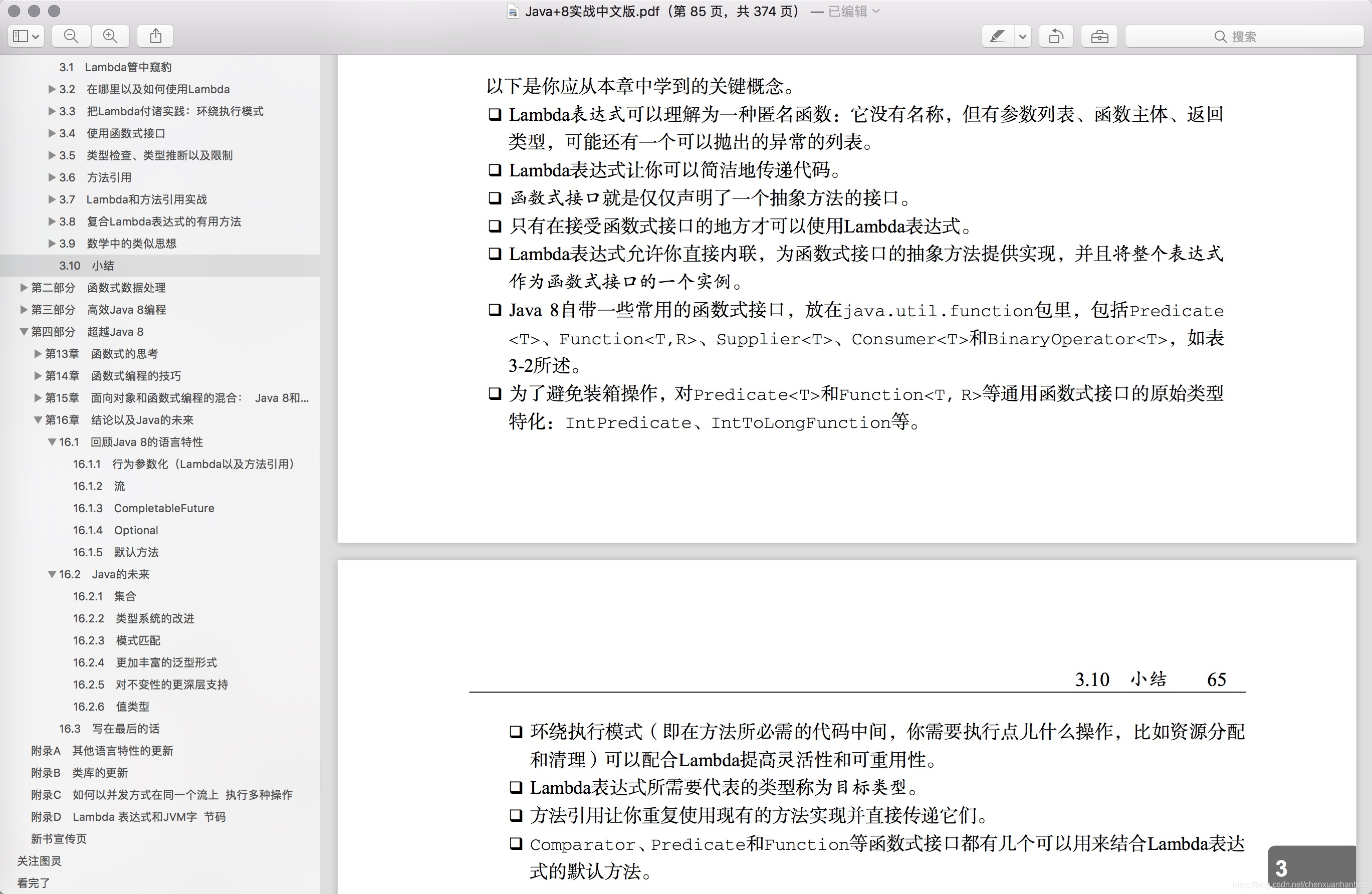Click the zoom out magnifier icon
Image resolution: width=1372 pixels, height=894 pixels.
71,36
